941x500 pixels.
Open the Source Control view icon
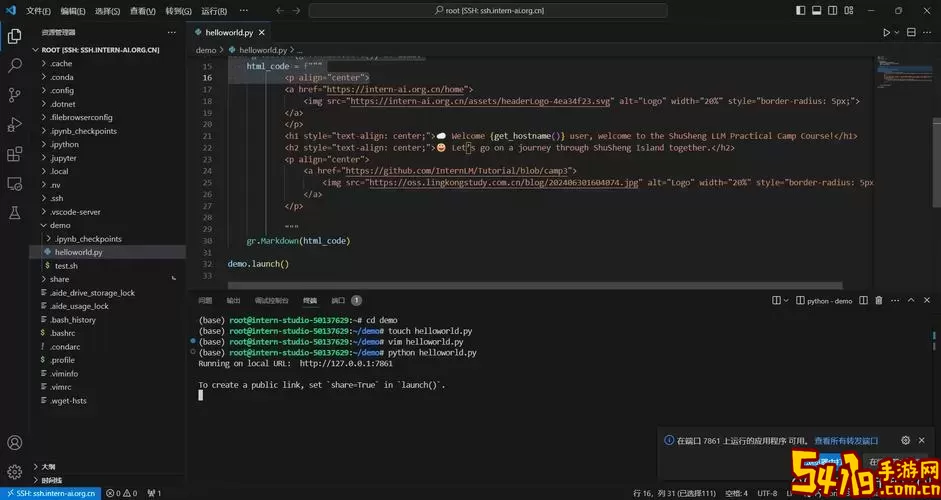pos(14,95)
